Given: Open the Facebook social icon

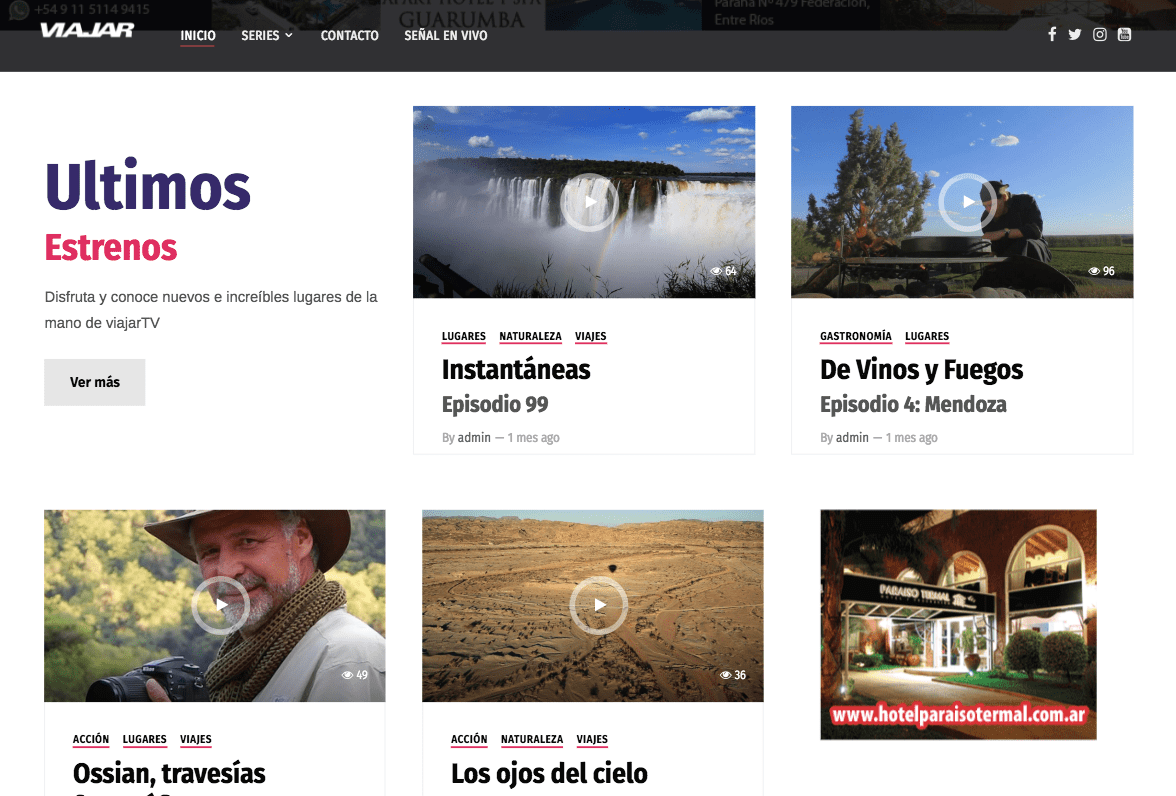Looking at the screenshot, I should pos(1052,35).
